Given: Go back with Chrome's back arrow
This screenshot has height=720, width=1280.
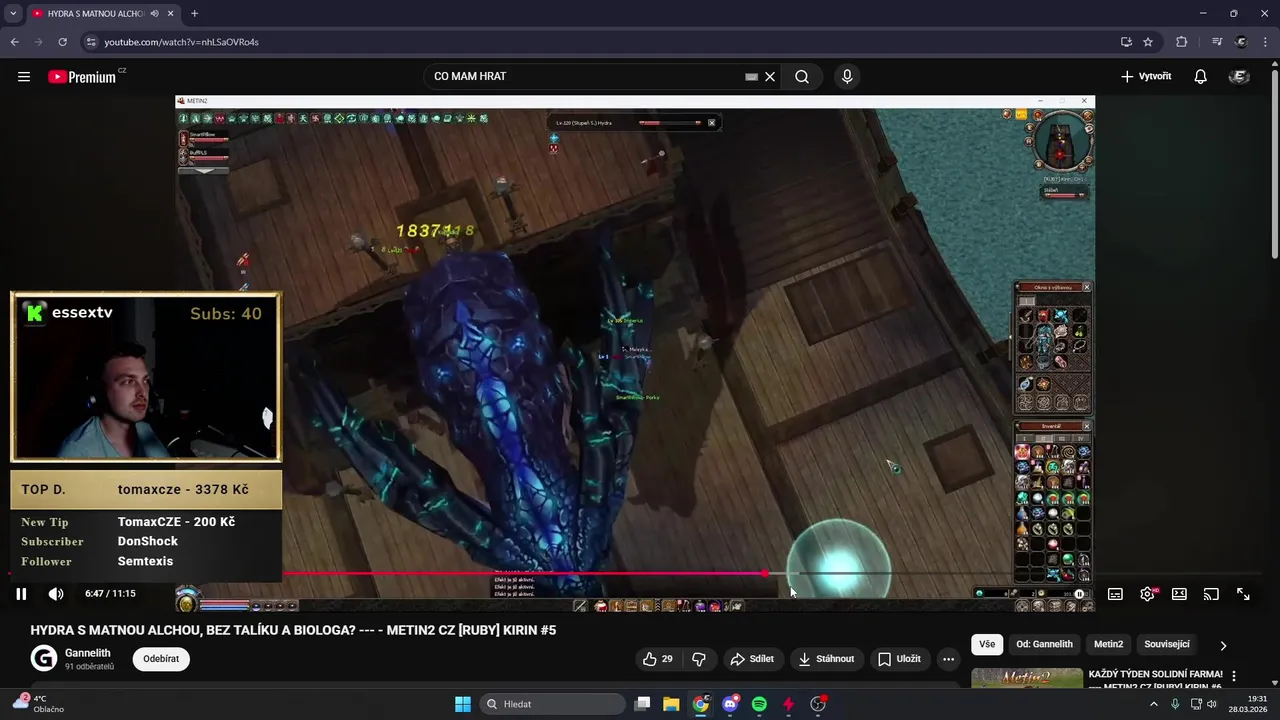Looking at the screenshot, I should pyautogui.click(x=14, y=42).
